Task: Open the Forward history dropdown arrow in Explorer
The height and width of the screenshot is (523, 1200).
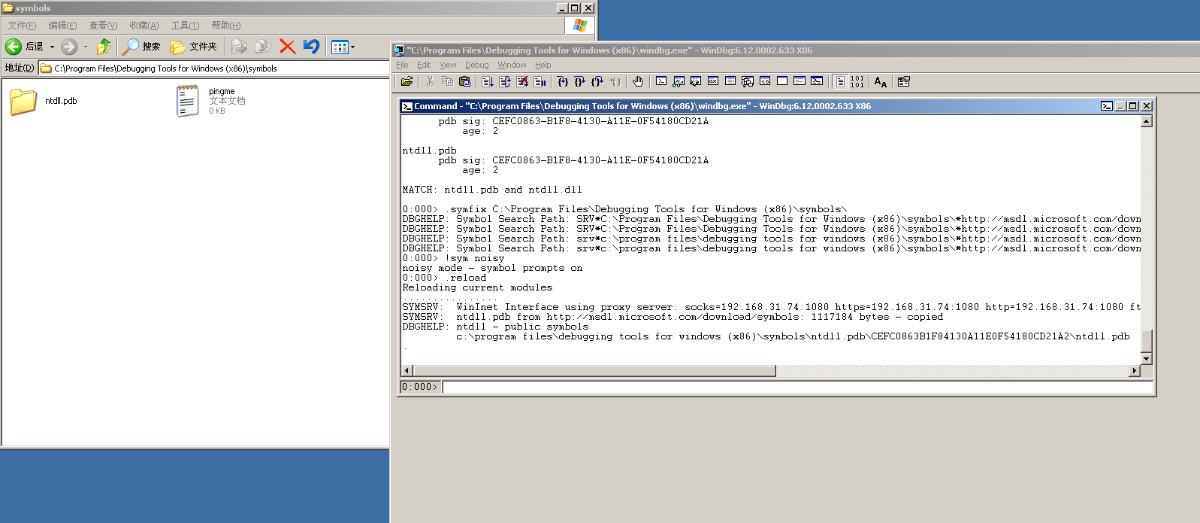Action: click(x=85, y=46)
